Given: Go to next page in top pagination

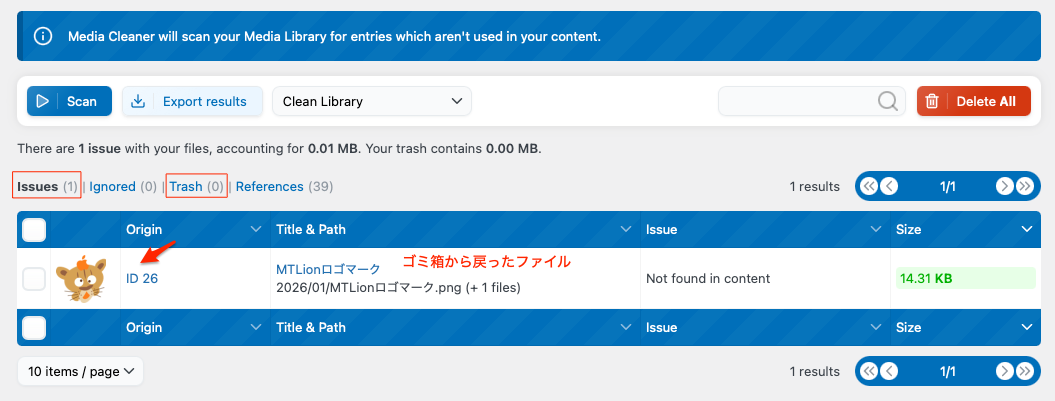Looking at the screenshot, I should pyautogui.click(x=1005, y=186).
